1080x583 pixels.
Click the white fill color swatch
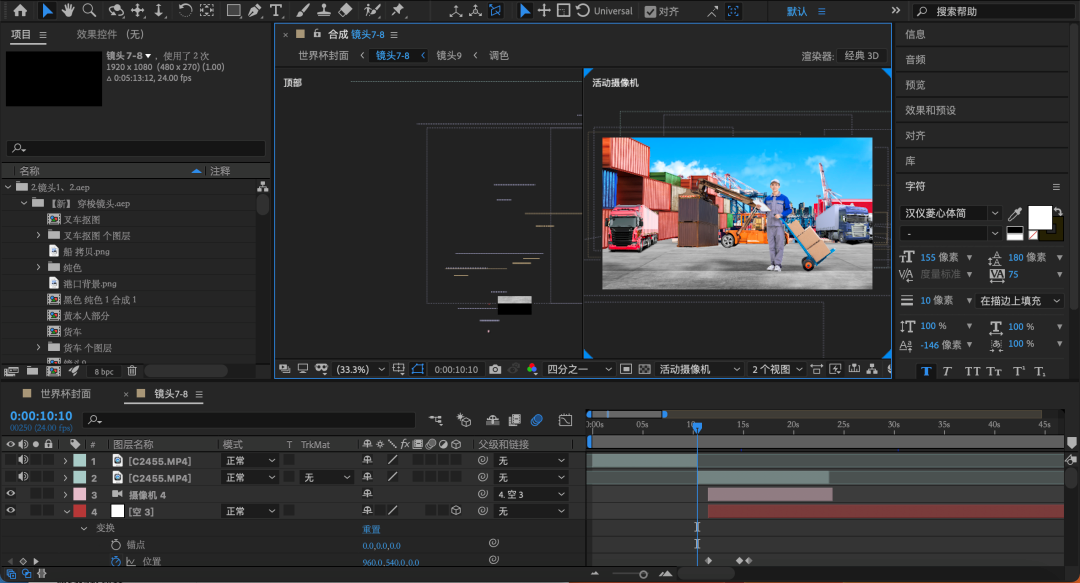(1040, 216)
